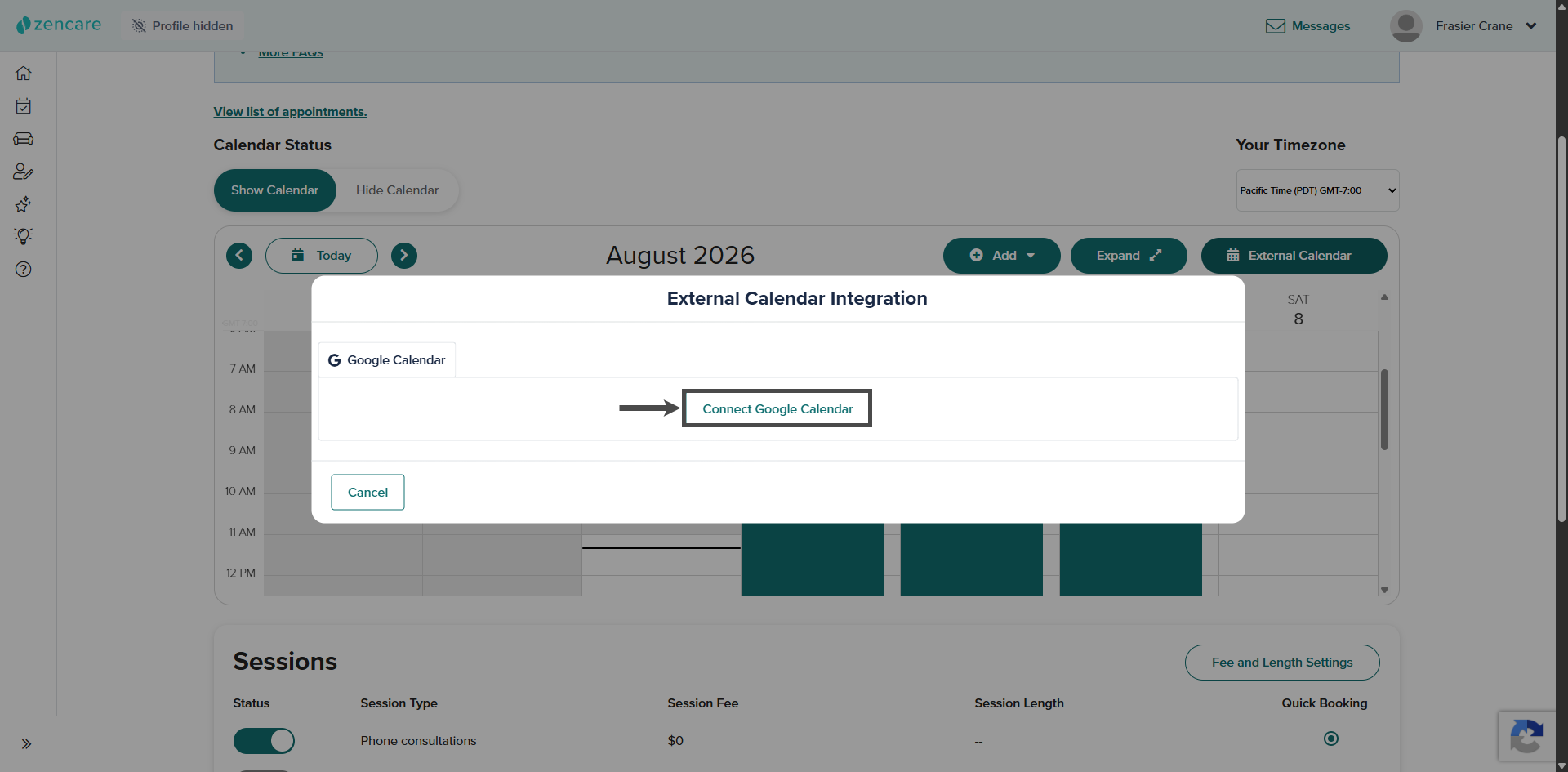Open the profile edit icon in sidebar
This screenshot has height=772, width=1568.
(x=24, y=172)
